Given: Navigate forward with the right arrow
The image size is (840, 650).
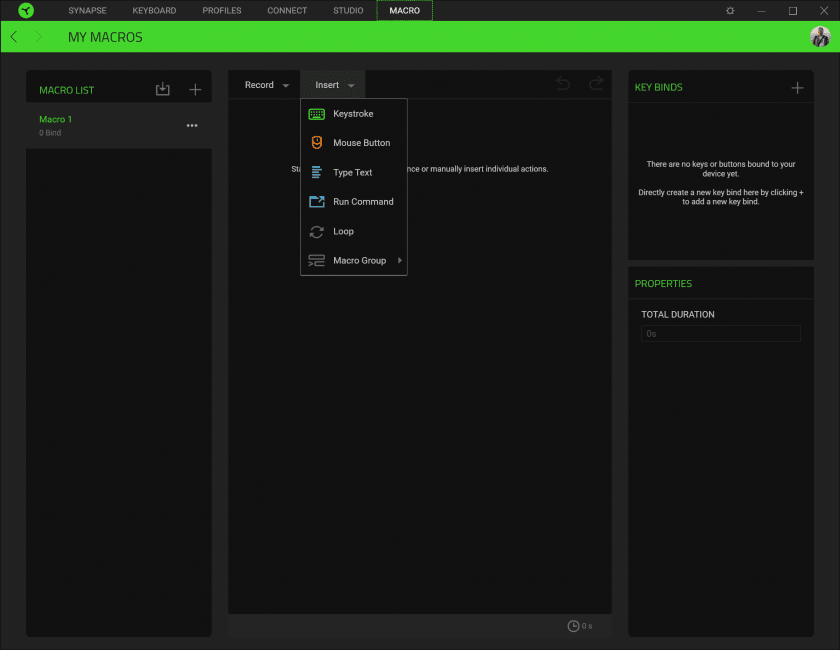Looking at the screenshot, I should [39, 37].
